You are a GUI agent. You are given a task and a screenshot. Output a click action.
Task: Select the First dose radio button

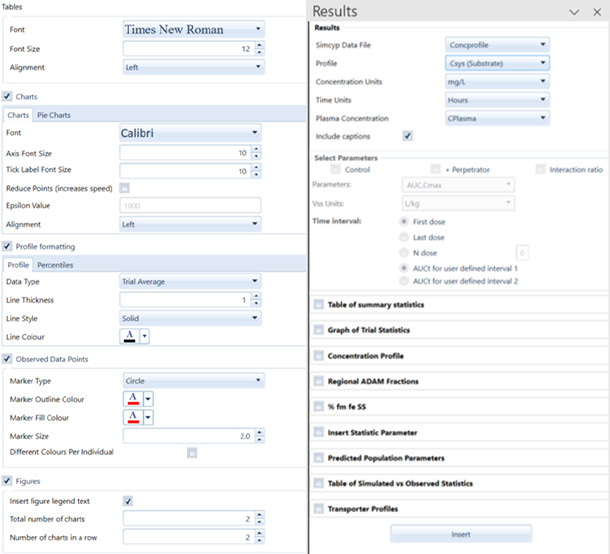point(404,221)
